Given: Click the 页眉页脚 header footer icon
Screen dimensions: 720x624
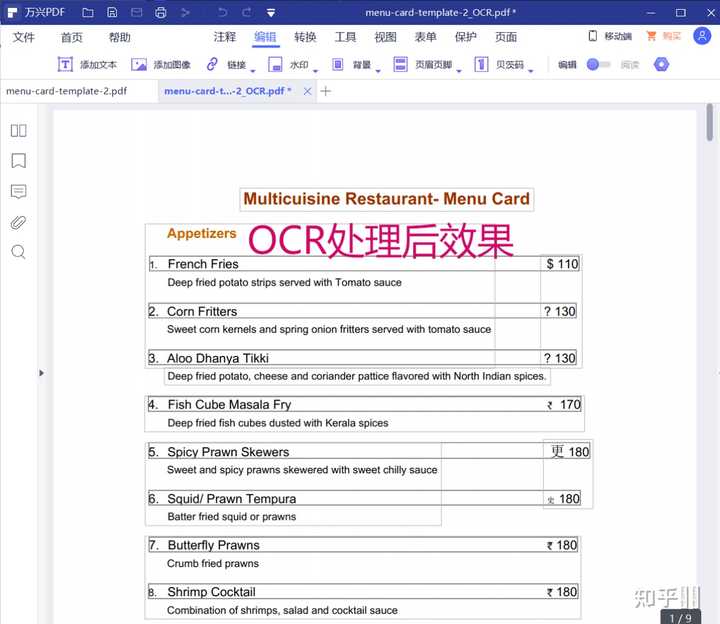Looking at the screenshot, I should pyautogui.click(x=400, y=65).
